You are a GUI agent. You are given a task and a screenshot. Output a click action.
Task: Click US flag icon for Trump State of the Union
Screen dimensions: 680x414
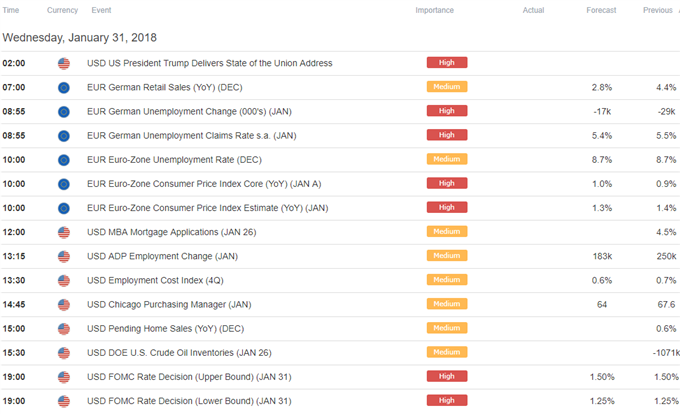click(x=64, y=64)
